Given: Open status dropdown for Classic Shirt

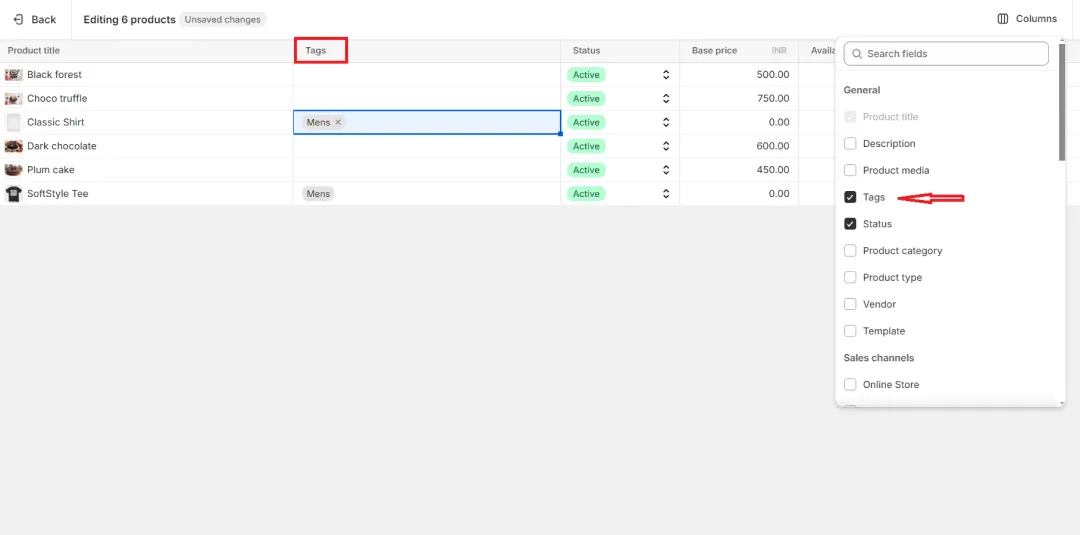Looking at the screenshot, I should 665,122.
